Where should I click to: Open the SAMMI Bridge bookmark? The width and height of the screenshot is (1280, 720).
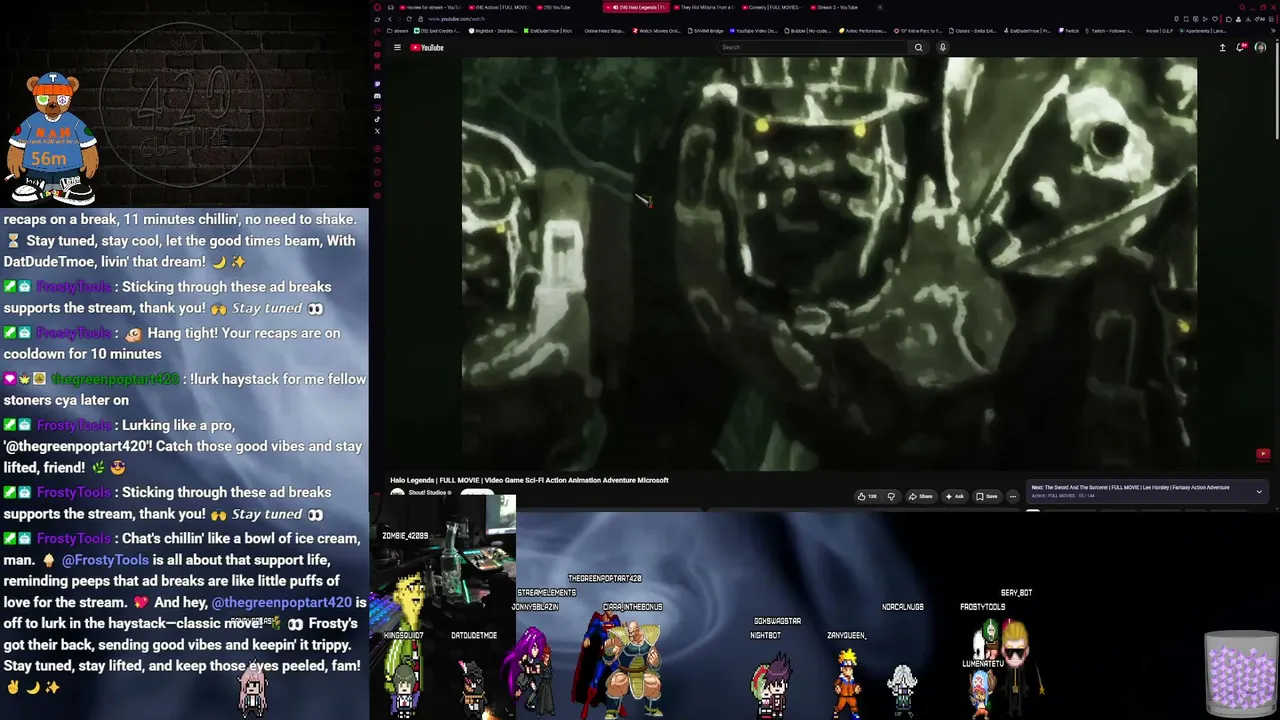pyautogui.click(x=706, y=31)
